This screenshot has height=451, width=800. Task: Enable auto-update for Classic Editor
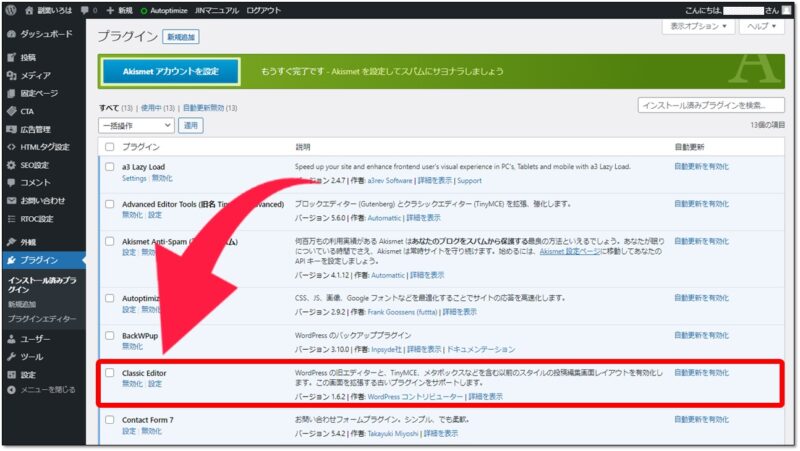(702, 373)
